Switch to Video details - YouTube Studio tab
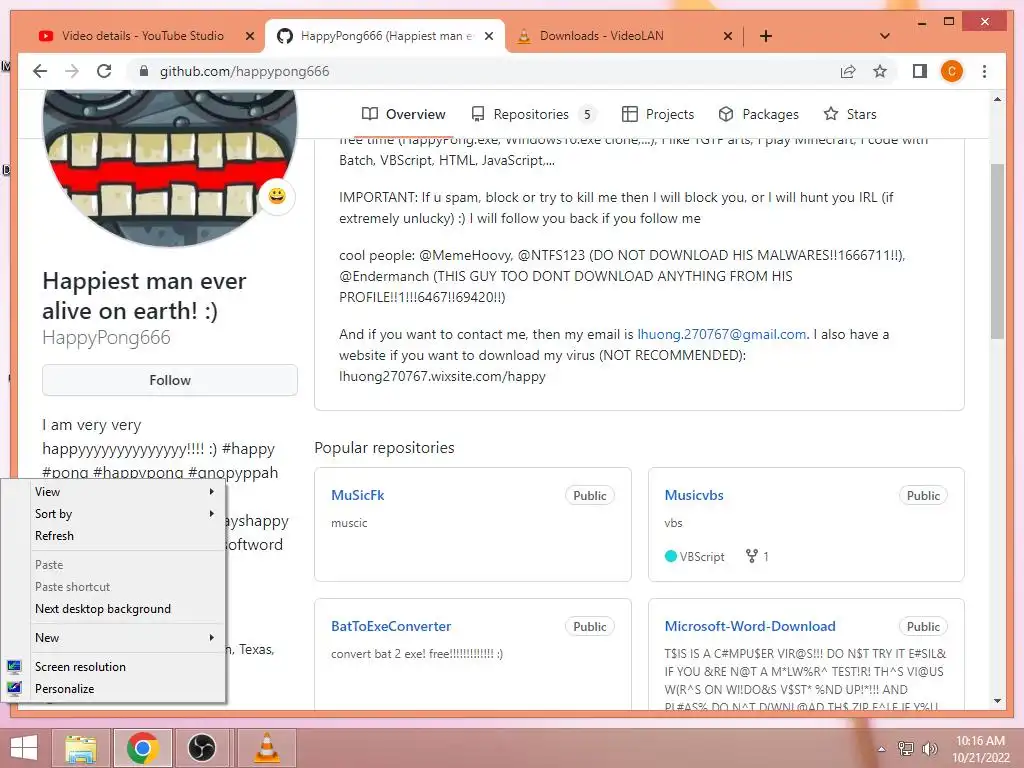Screen dimensions: 1024x768 pos(142,36)
